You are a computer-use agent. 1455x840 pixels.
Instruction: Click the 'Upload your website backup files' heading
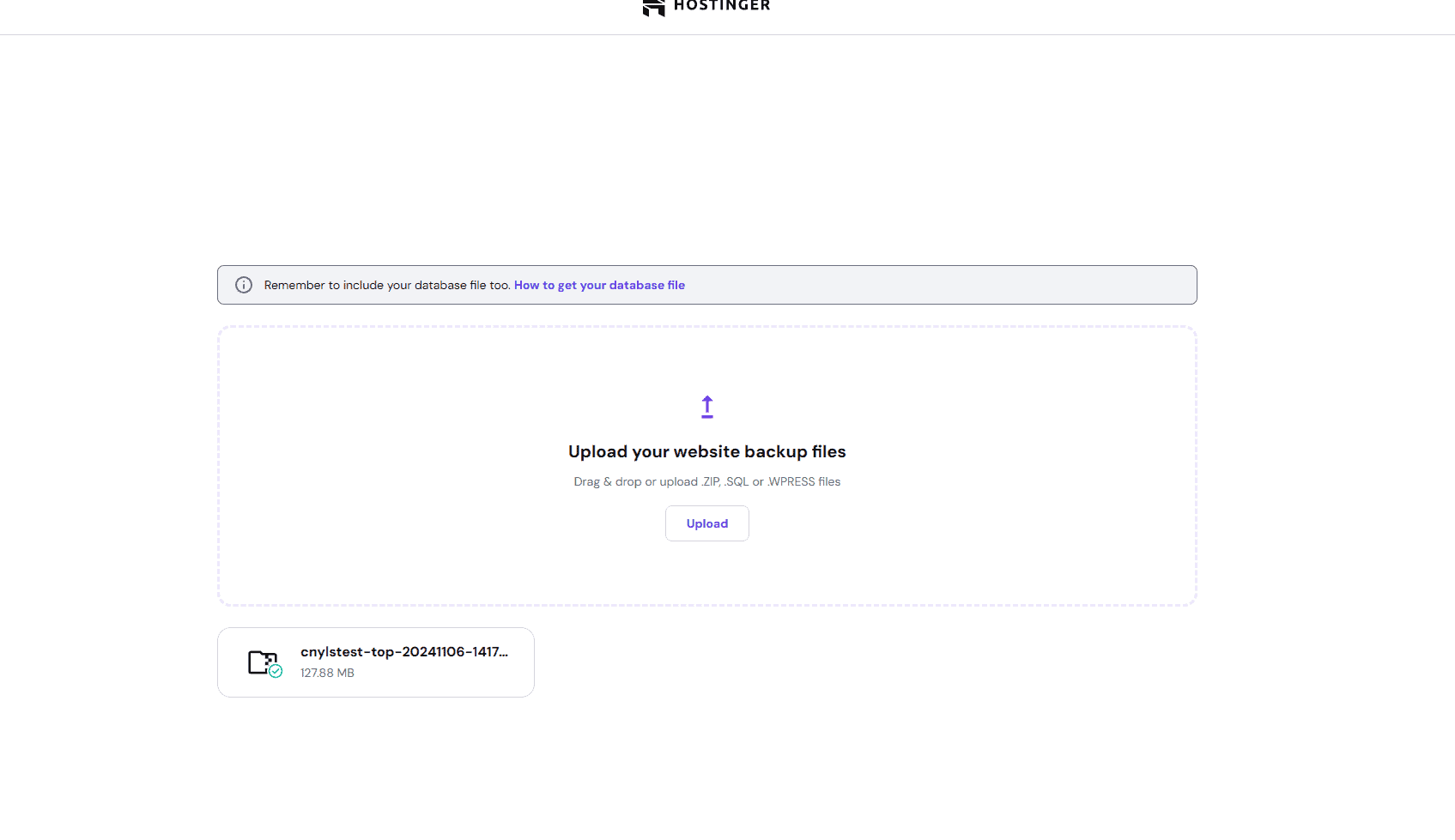coord(706,451)
